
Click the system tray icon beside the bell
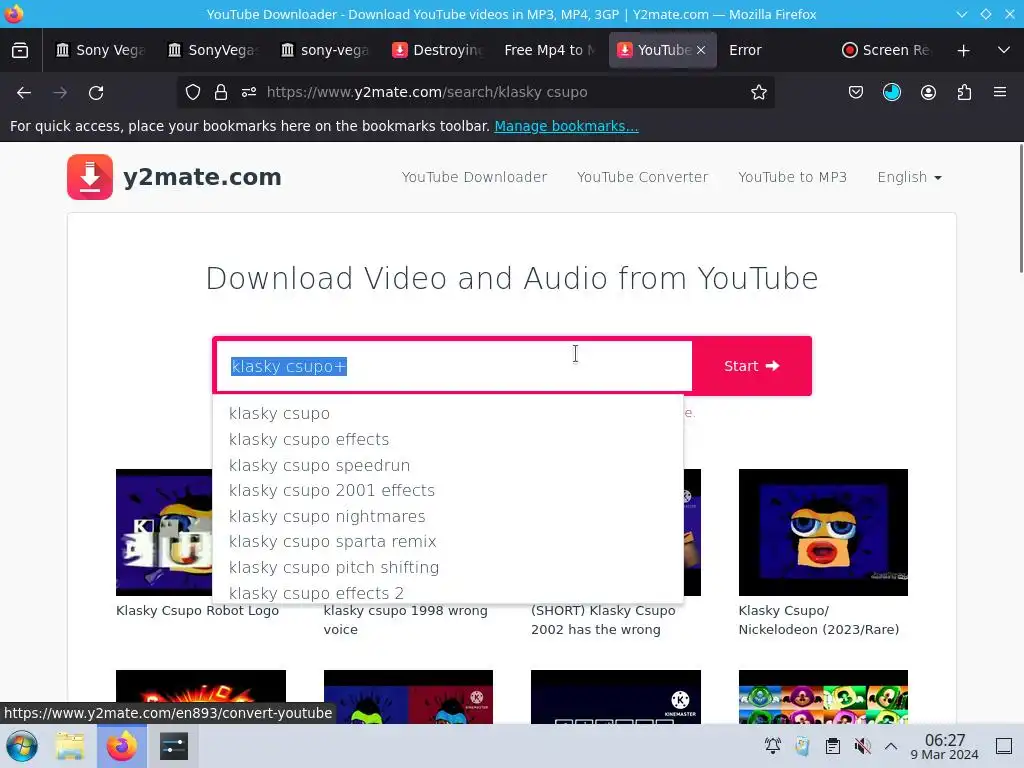point(803,746)
